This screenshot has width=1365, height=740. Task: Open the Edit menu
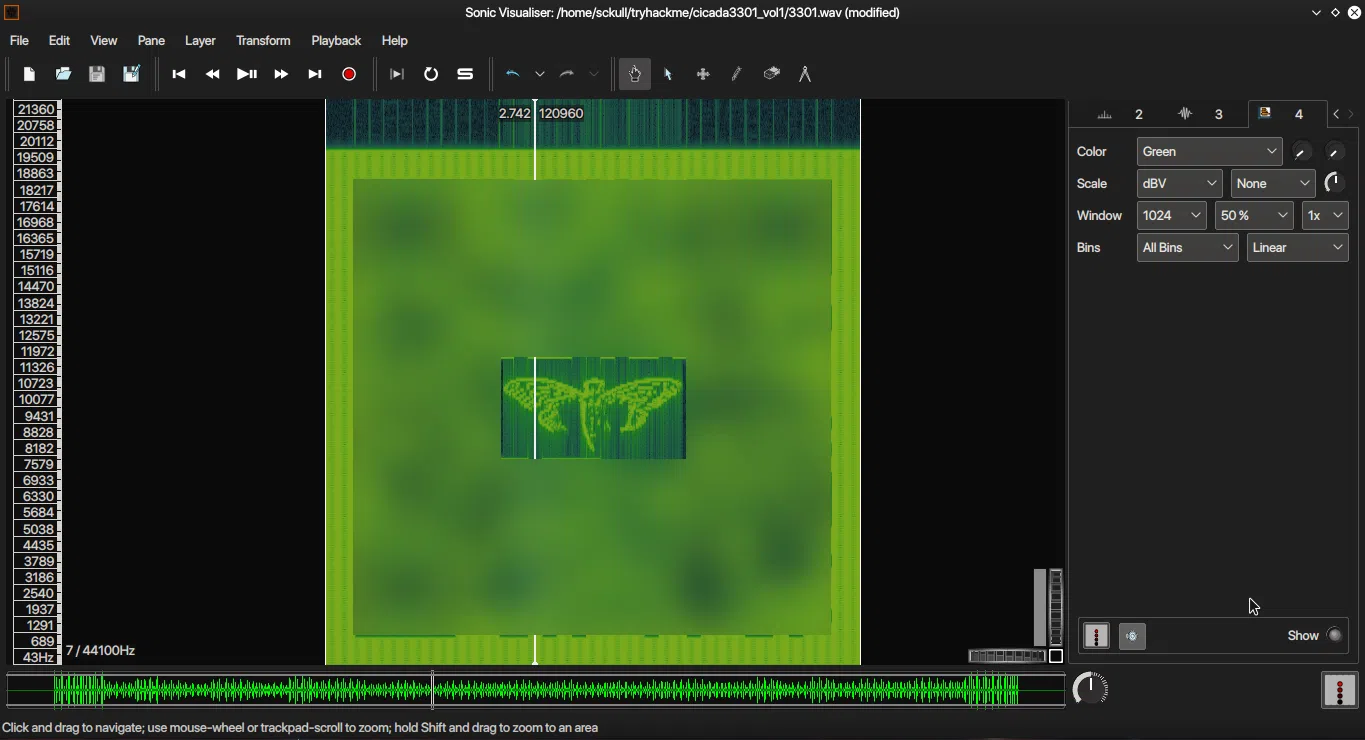click(60, 41)
